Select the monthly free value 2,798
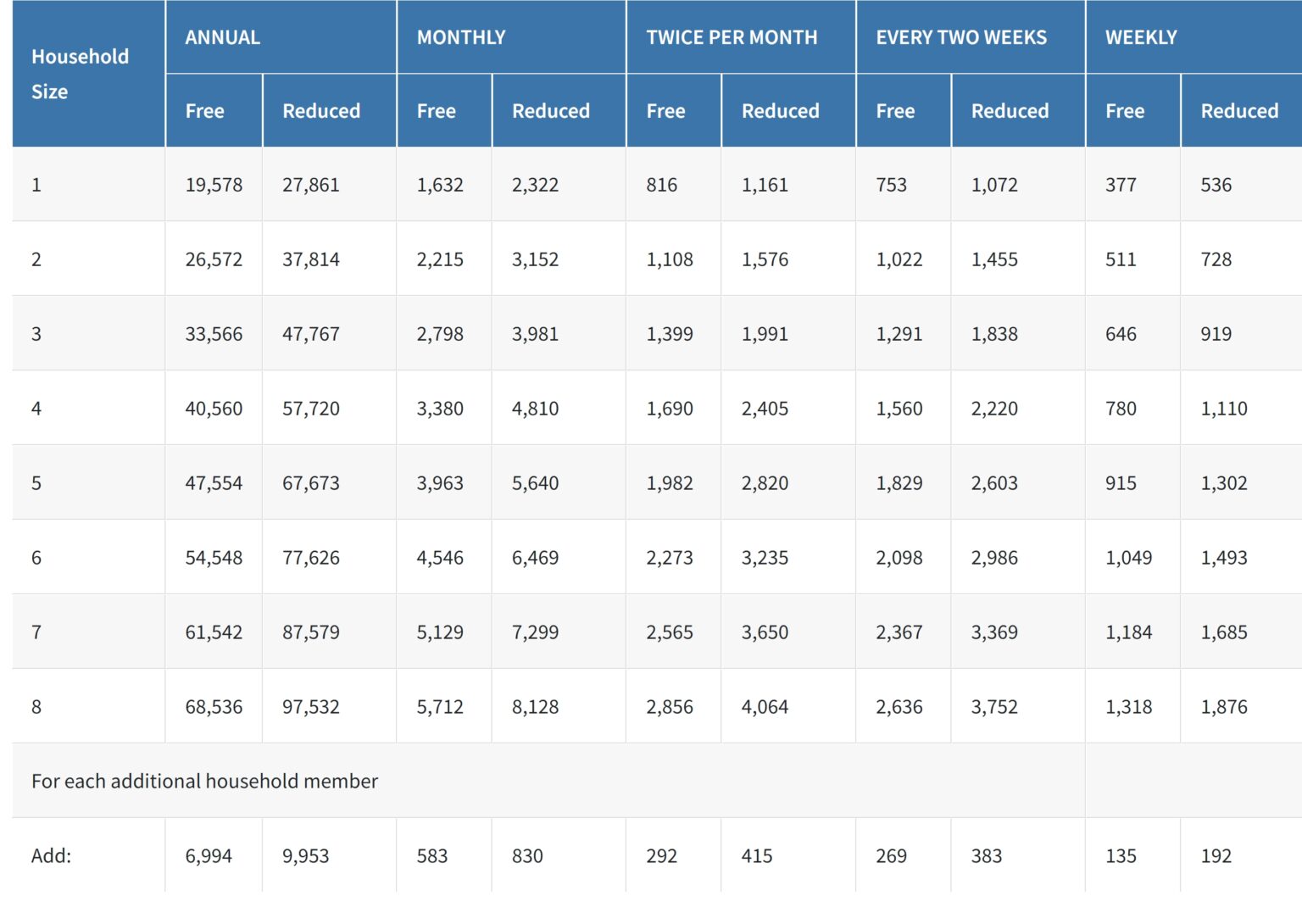1302x924 pixels. click(x=440, y=334)
